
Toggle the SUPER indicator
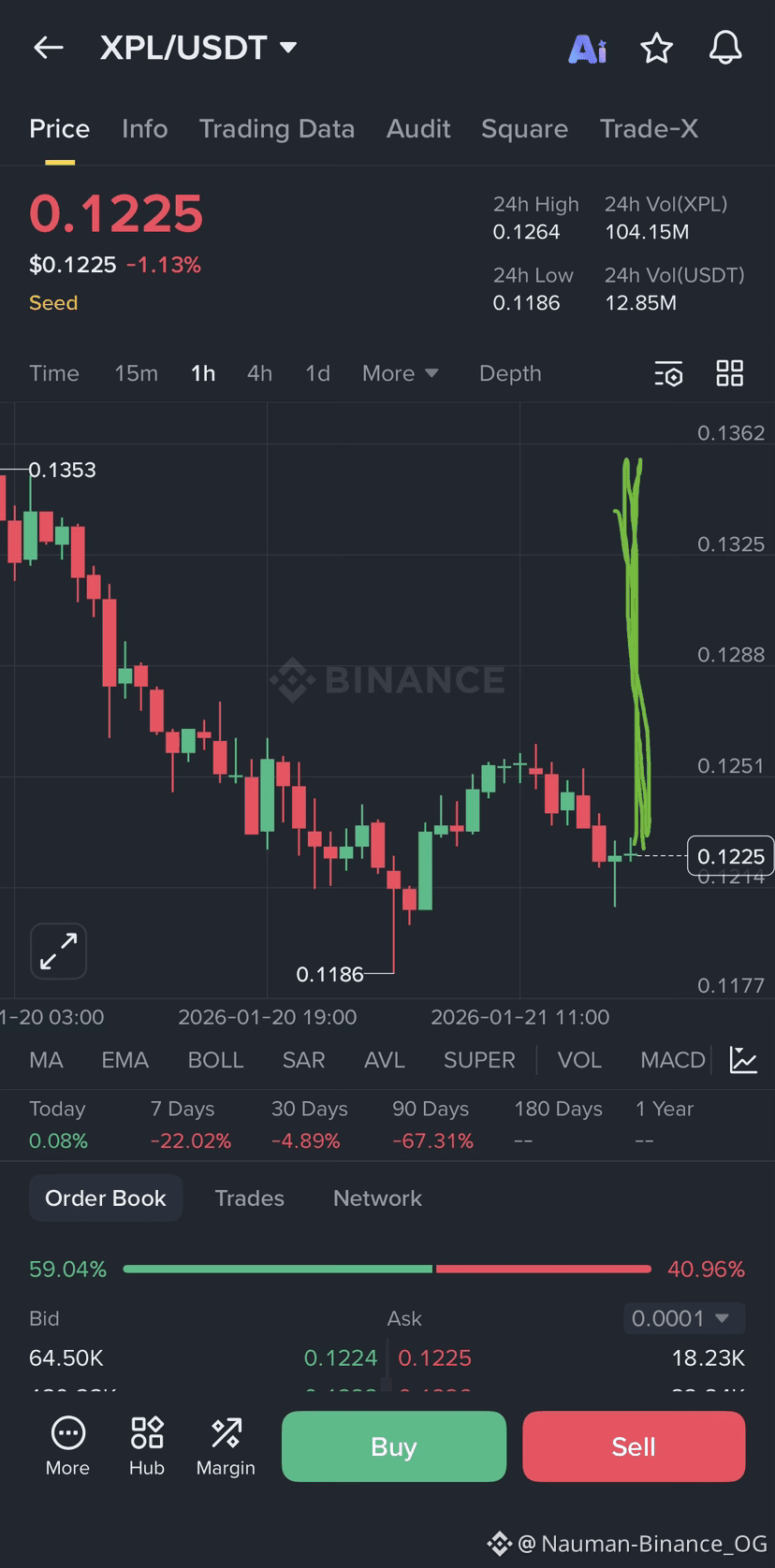[x=479, y=1060]
